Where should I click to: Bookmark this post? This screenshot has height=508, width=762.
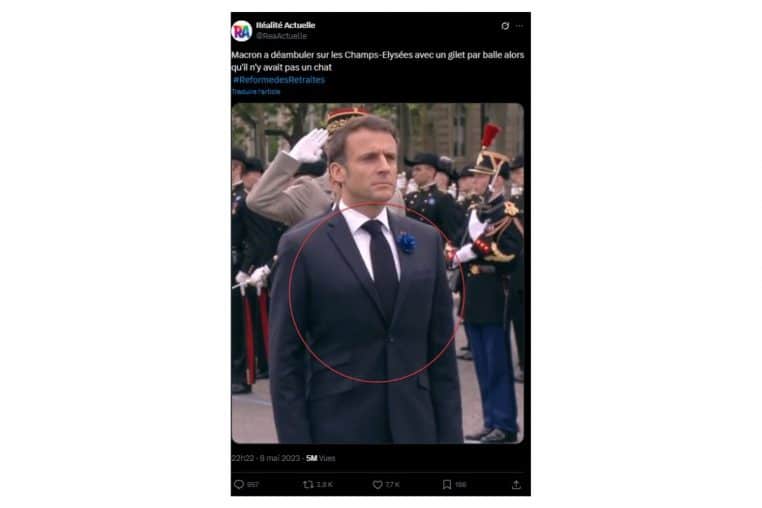[x=447, y=484]
